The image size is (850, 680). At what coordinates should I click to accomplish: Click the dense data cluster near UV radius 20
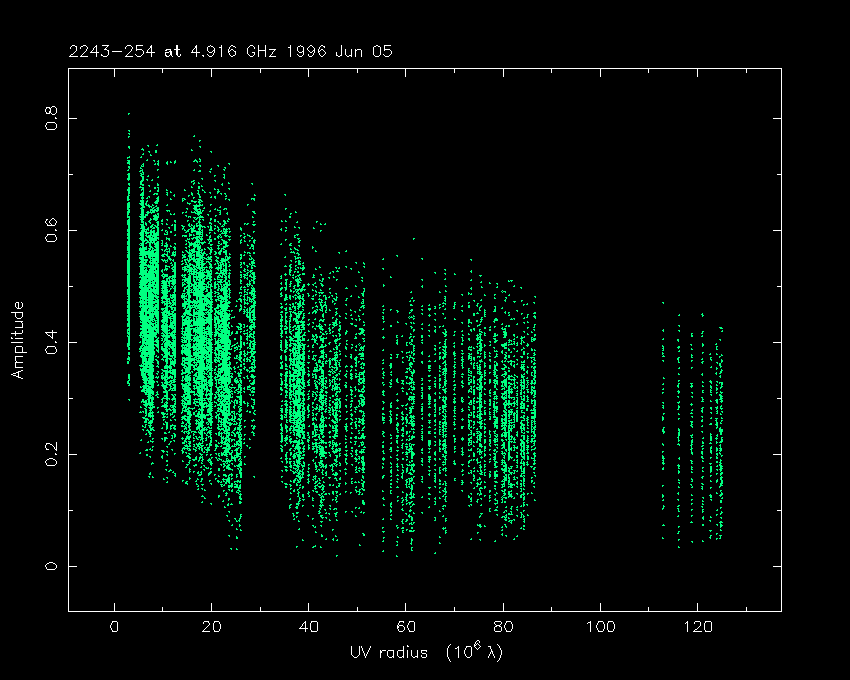205,330
